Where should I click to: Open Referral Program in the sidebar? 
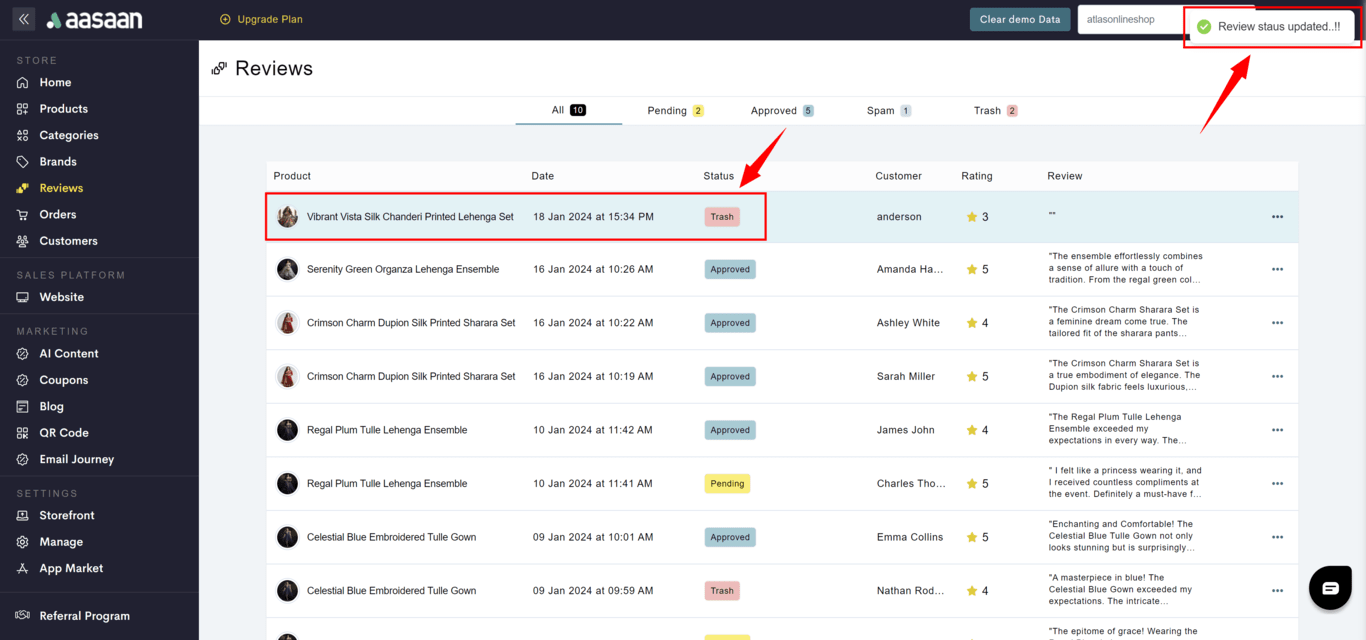click(84, 616)
